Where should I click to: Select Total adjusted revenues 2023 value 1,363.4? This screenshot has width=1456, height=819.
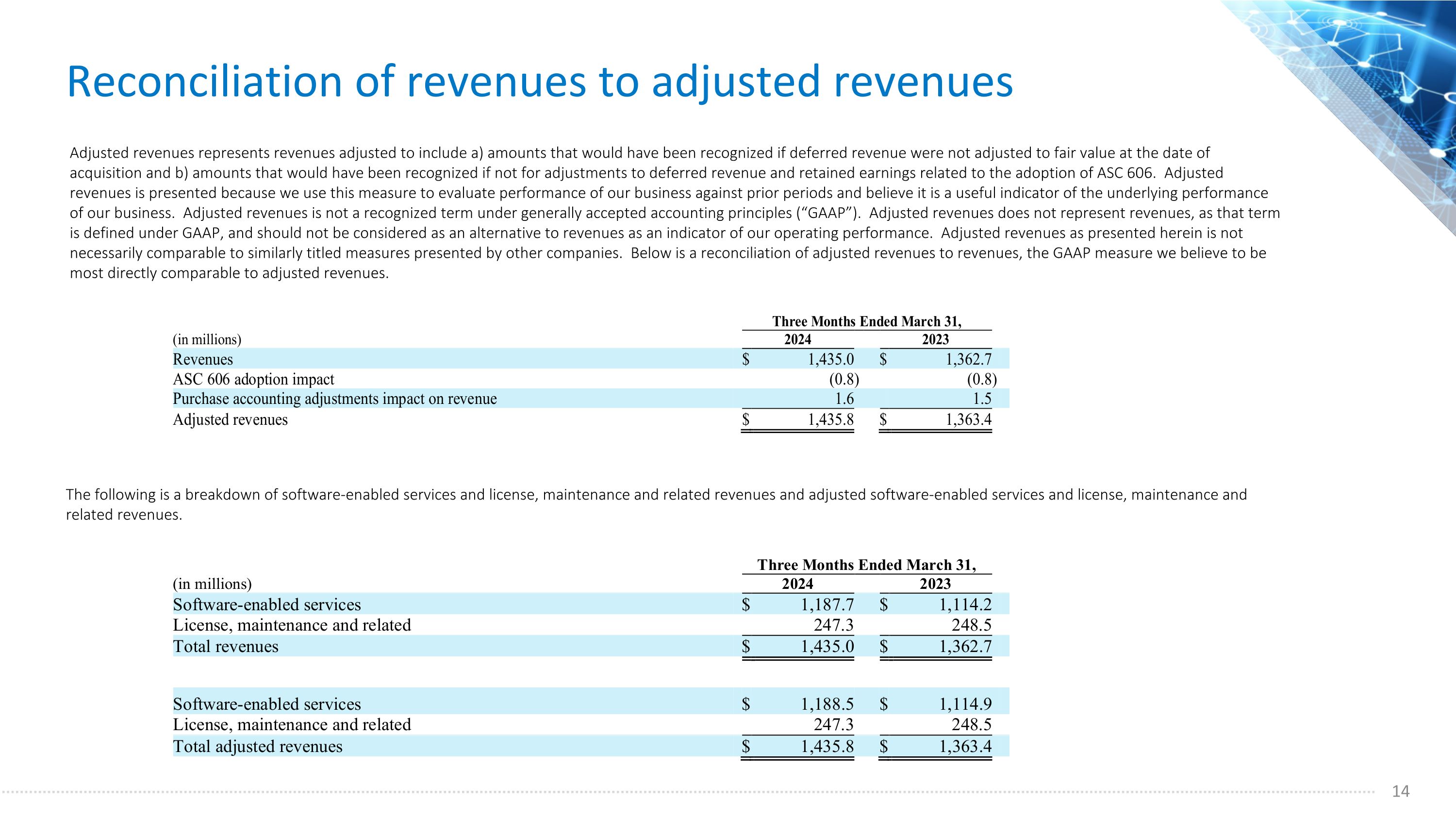point(965,747)
